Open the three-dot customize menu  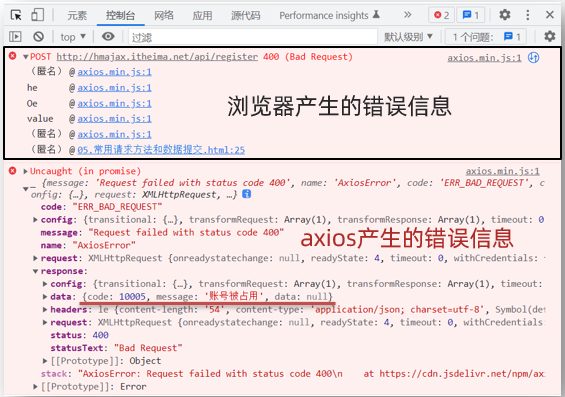point(528,15)
